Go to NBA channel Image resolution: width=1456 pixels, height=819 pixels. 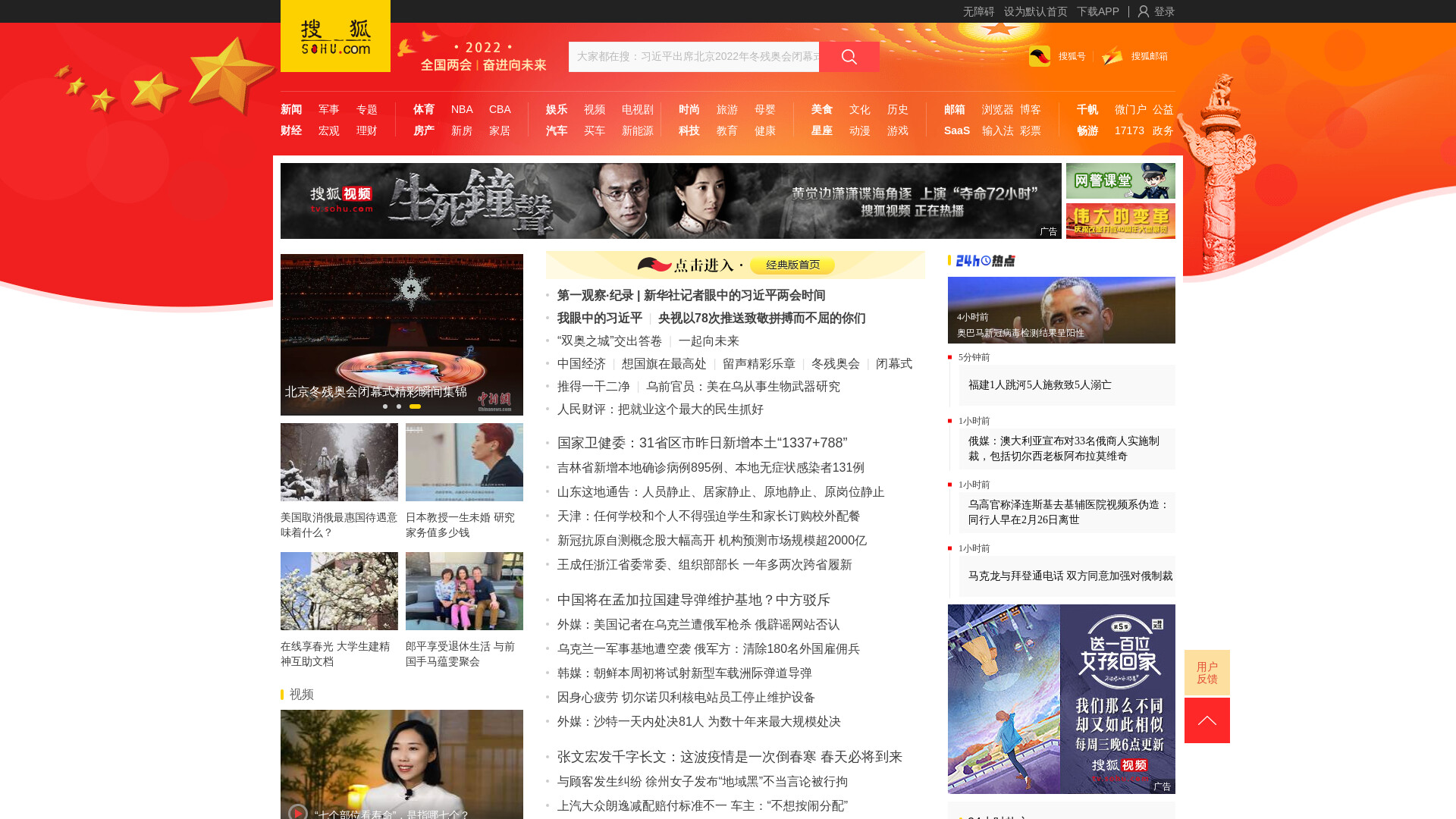coord(462,109)
